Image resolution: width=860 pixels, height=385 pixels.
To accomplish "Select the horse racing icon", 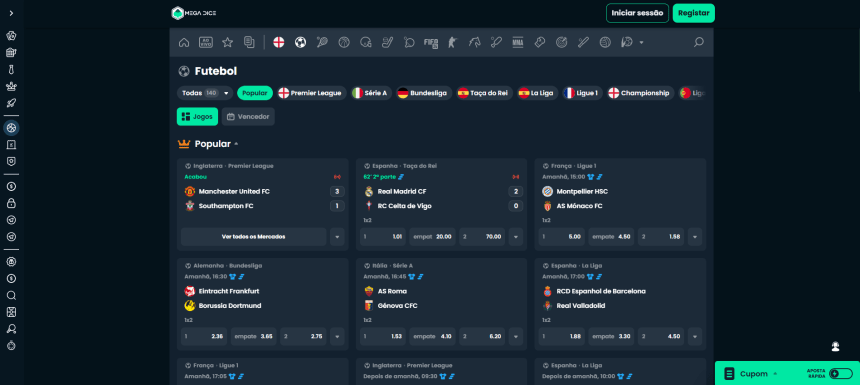I will tap(474, 42).
